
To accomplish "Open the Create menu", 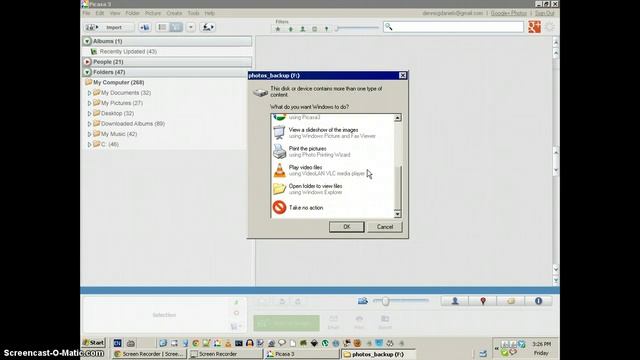I will coord(174,13).
